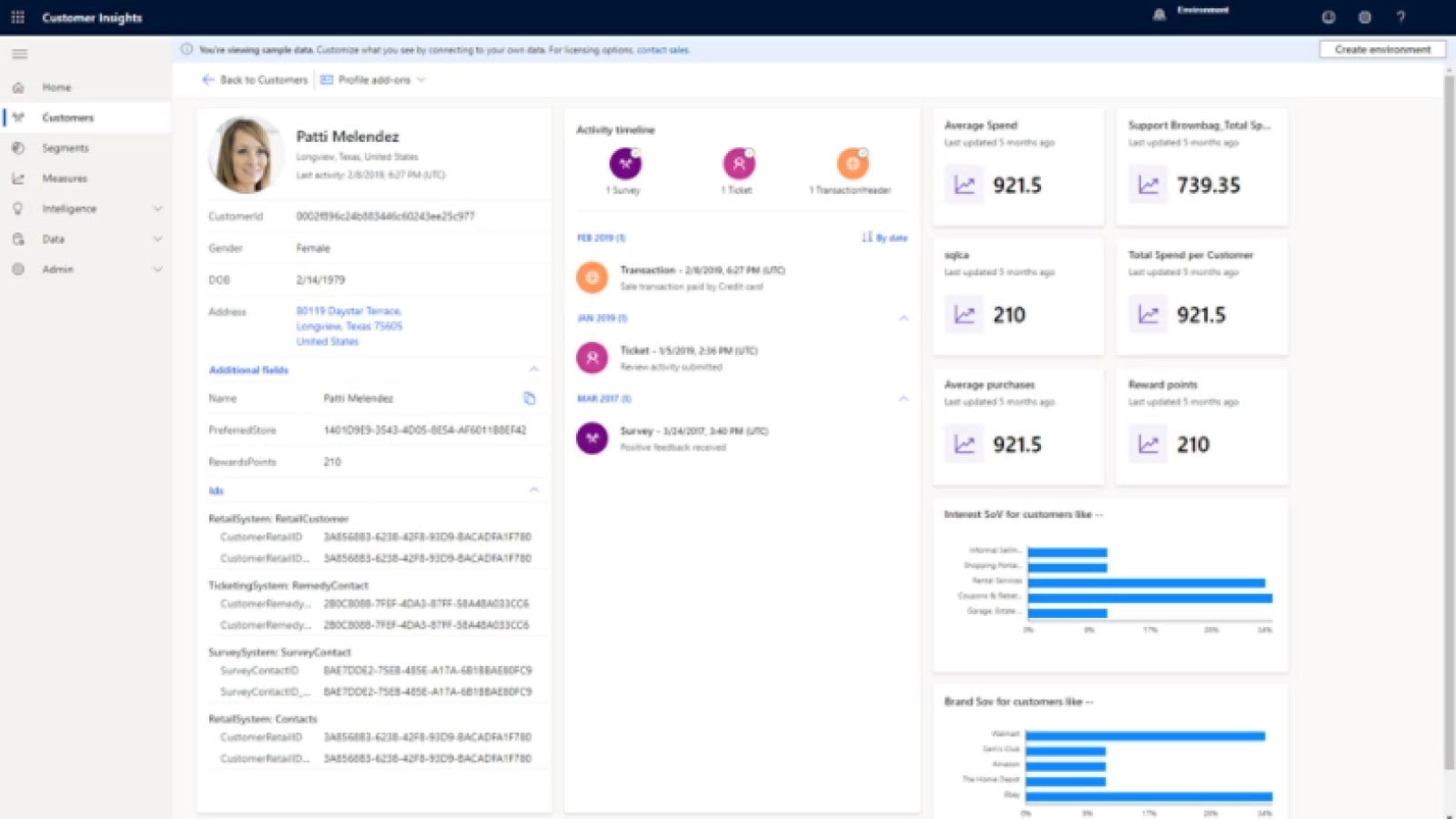Sort the timeline By date
This screenshot has height=819, width=1456.
(885, 238)
